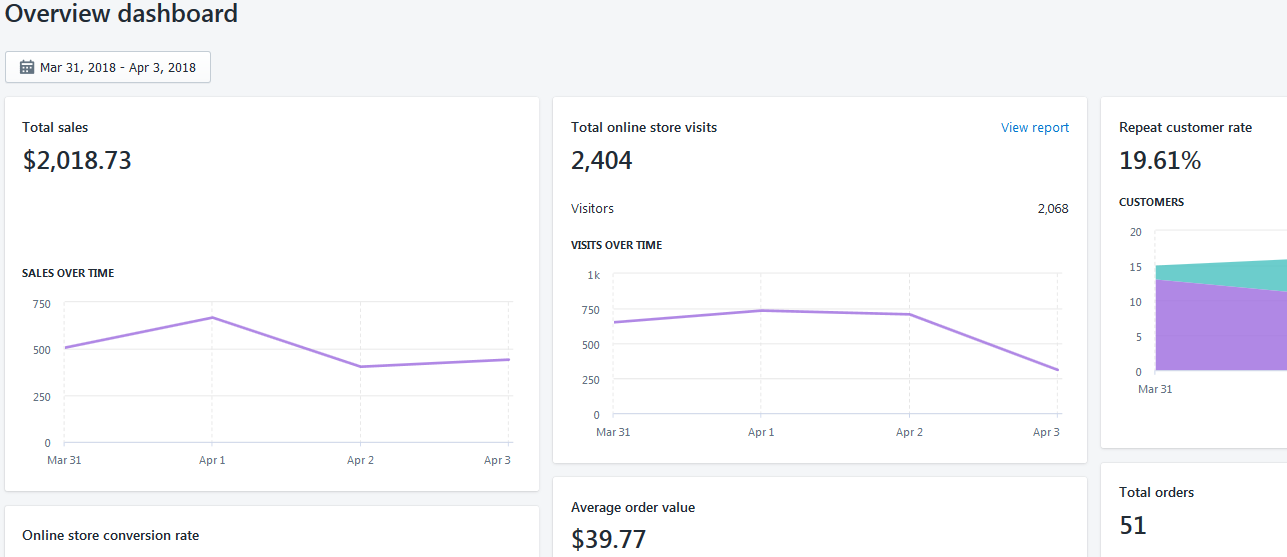Select the Repeat customer rate heading

1185,128
